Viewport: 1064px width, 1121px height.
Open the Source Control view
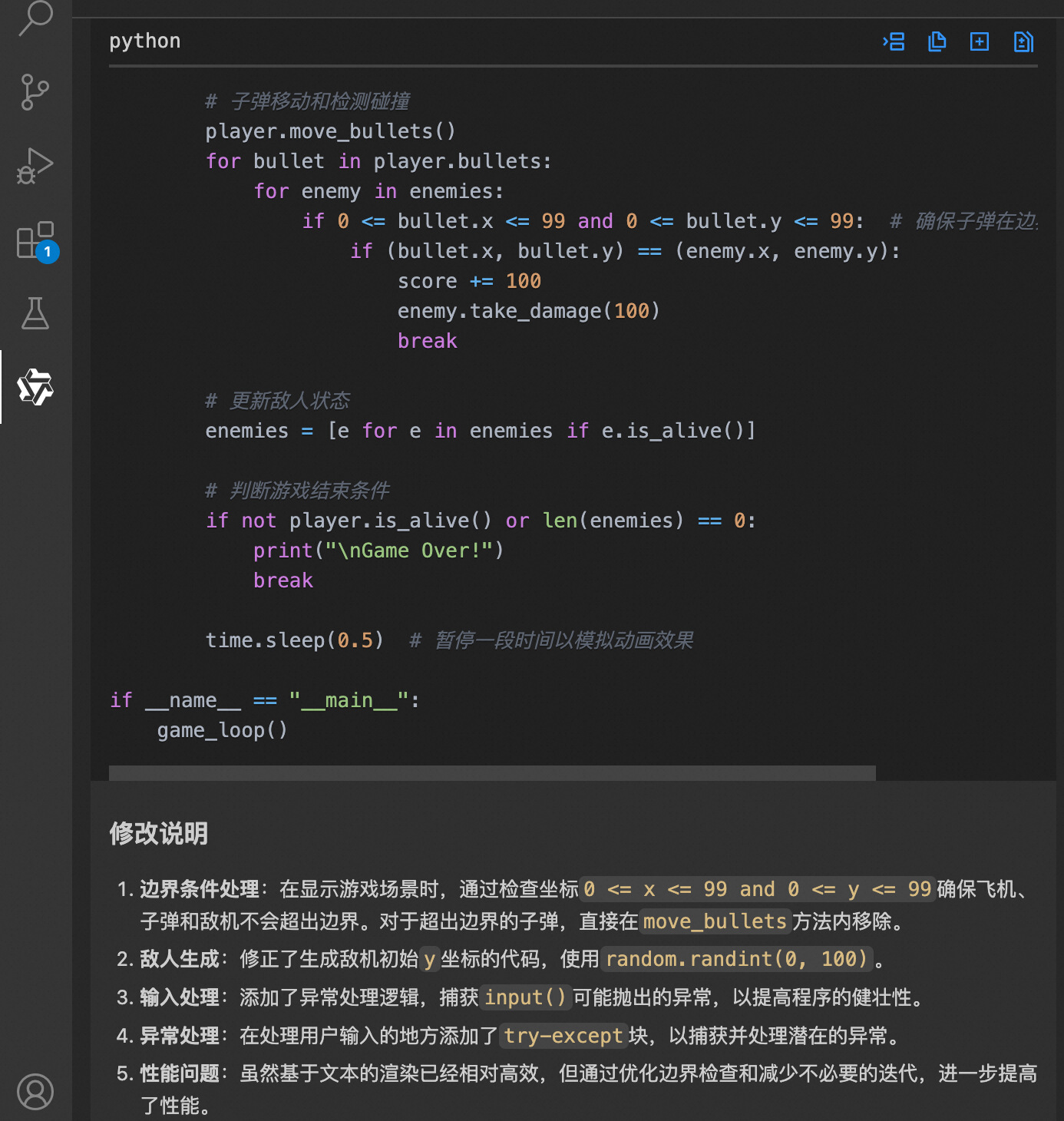tap(35, 92)
